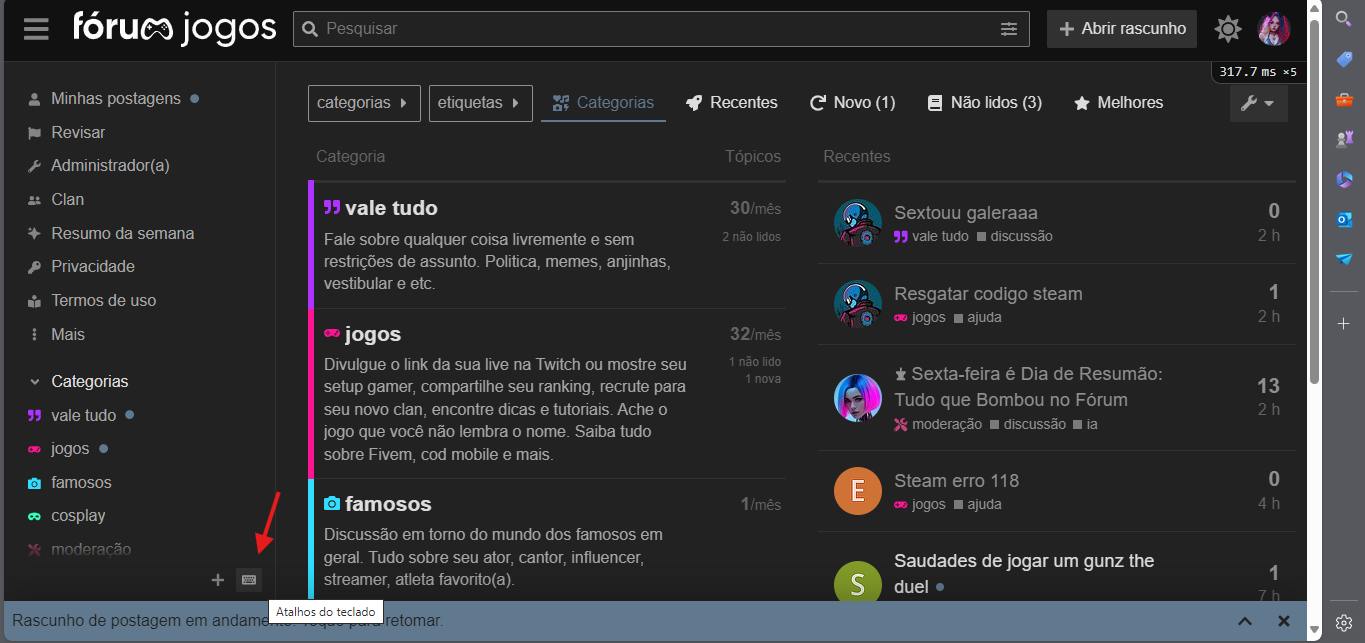This screenshot has height=643, width=1365.
Task: Switch to the Não lidos tab
Action: pyautogui.click(x=984, y=103)
